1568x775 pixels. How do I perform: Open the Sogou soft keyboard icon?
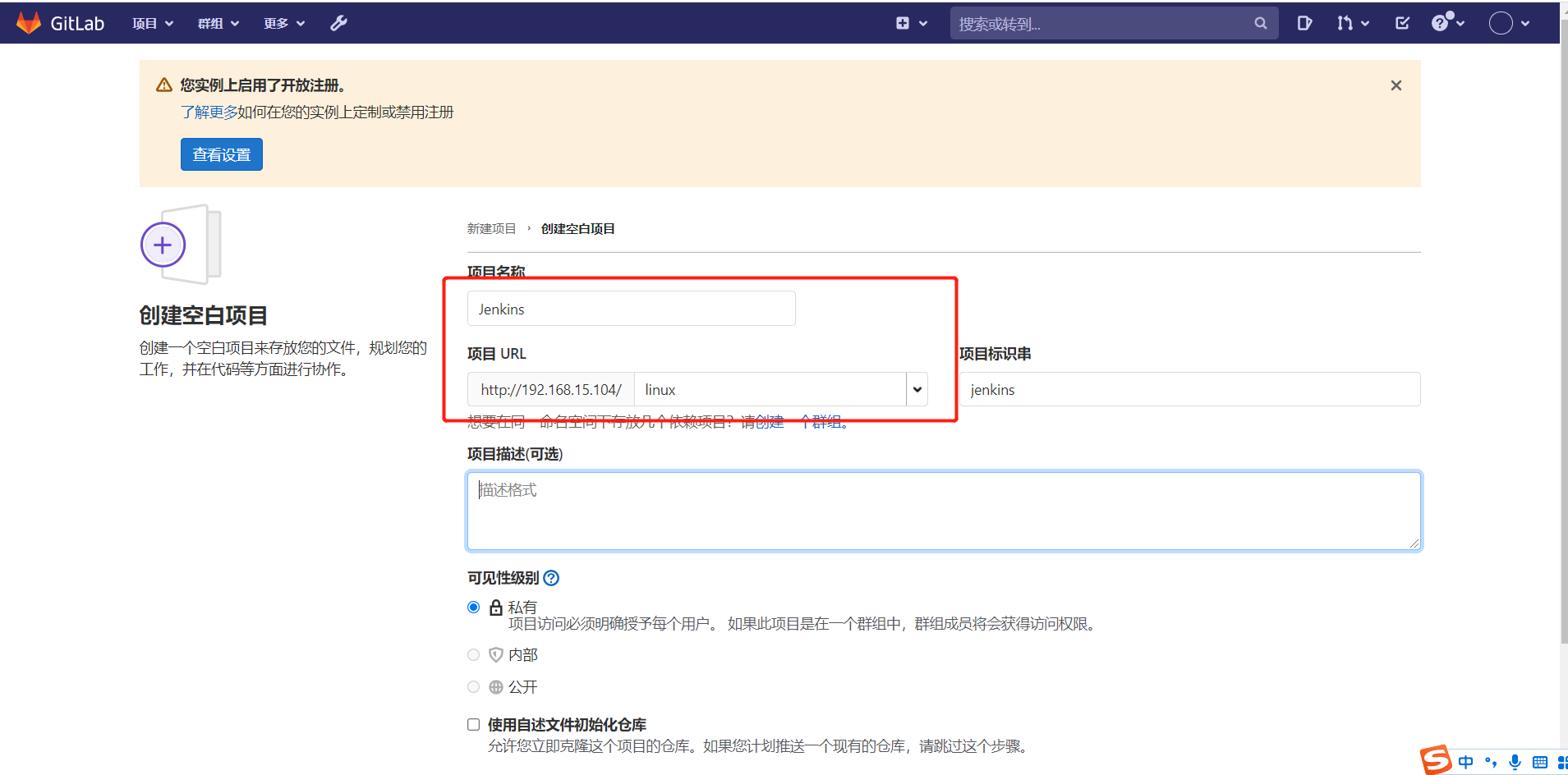point(1540,762)
